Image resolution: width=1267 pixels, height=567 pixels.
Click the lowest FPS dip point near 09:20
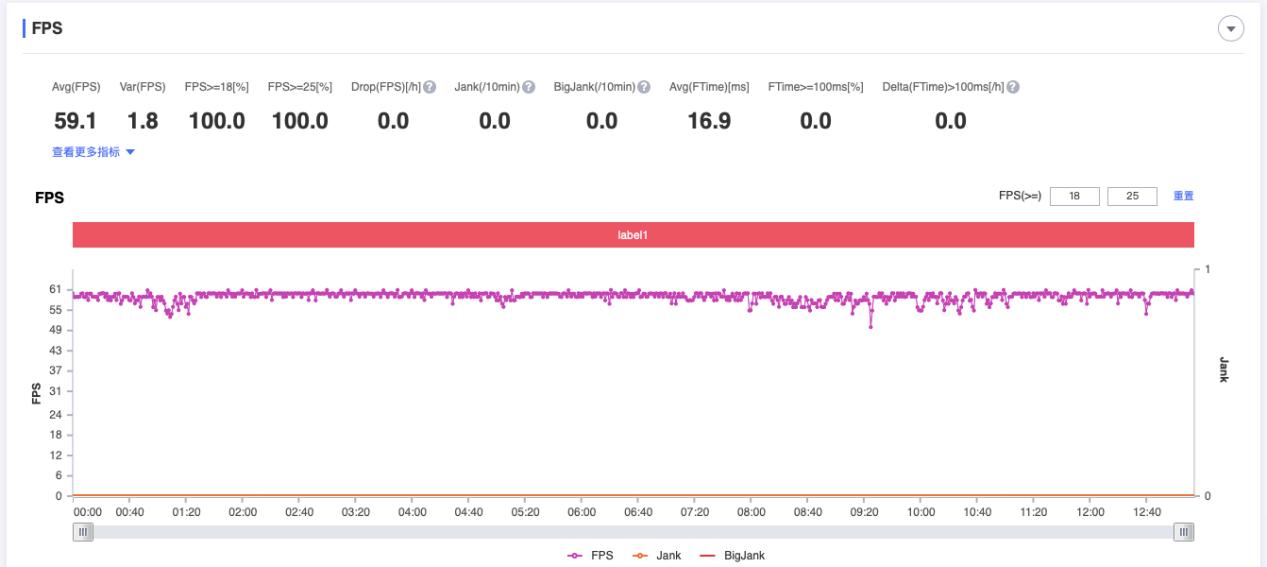(x=871, y=326)
